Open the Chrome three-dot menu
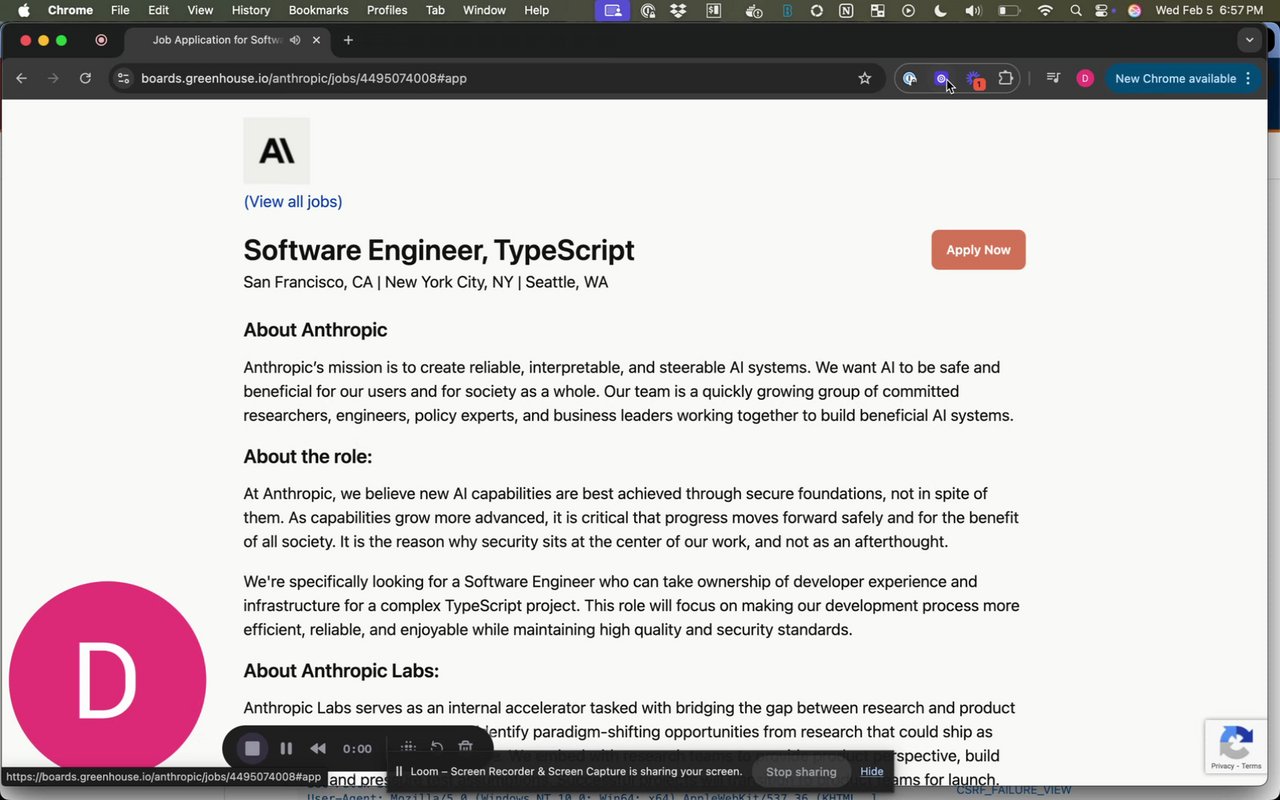Image resolution: width=1280 pixels, height=800 pixels. 1248,78
